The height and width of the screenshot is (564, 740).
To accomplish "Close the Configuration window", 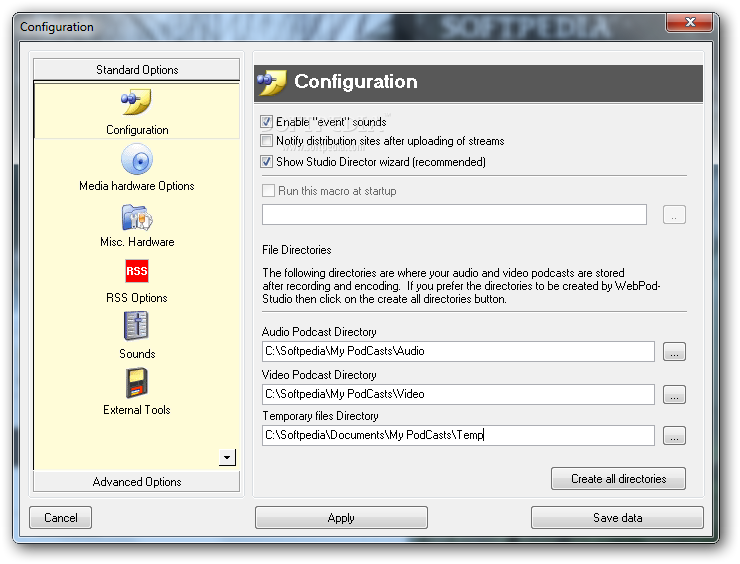I will [690, 22].
